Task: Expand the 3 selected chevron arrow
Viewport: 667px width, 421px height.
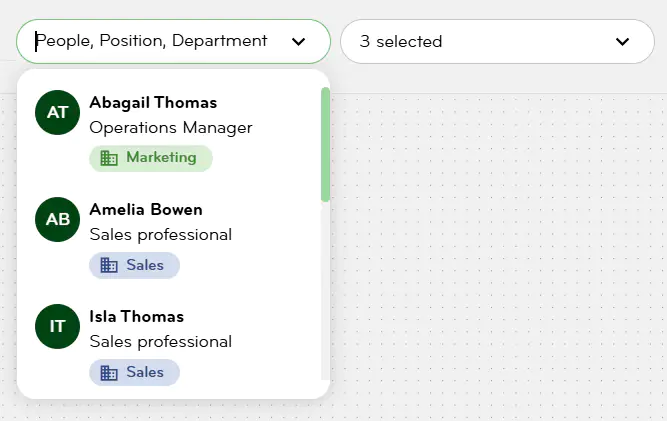Action: [x=622, y=42]
